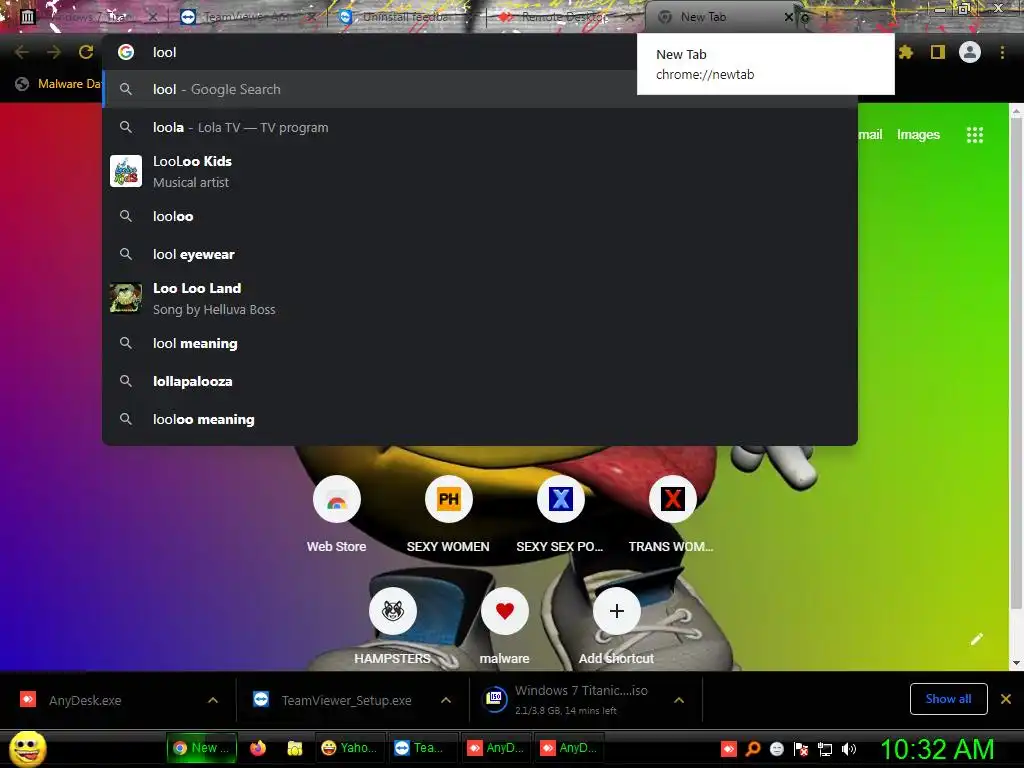Open the Malware bookmark
Viewport: 1024px width, 768px height.
[x=59, y=84]
